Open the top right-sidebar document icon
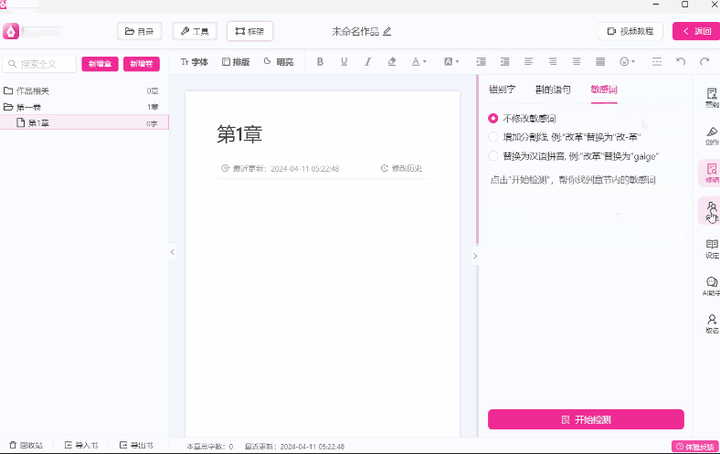Viewport: 720px width, 454px height. click(x=711, y=98)
